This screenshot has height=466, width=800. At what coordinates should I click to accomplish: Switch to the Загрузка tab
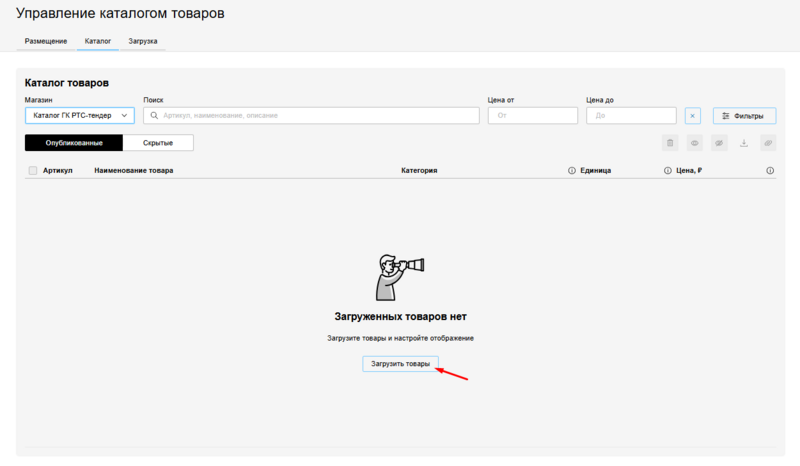(143, 41)
